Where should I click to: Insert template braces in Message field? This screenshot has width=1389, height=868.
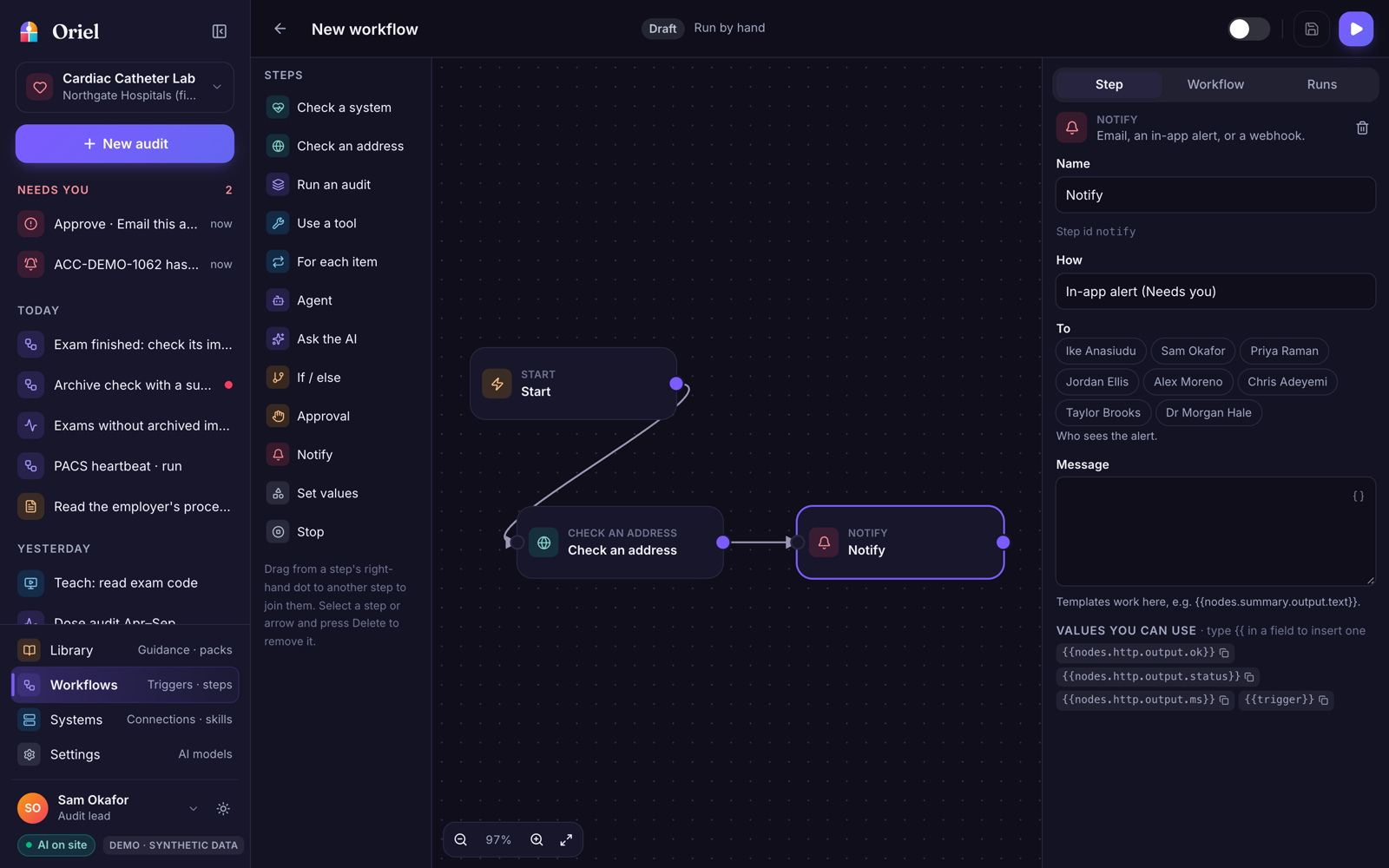(1359, 496)
